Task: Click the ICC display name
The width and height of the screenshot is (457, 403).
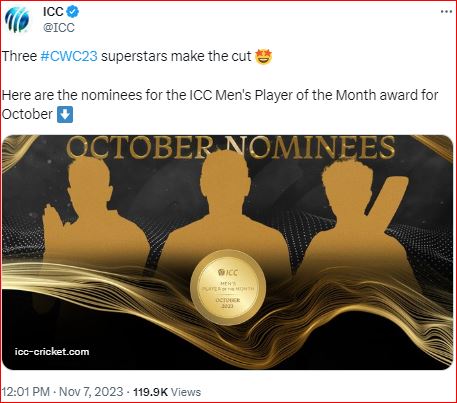Action: tap(53, 12)
